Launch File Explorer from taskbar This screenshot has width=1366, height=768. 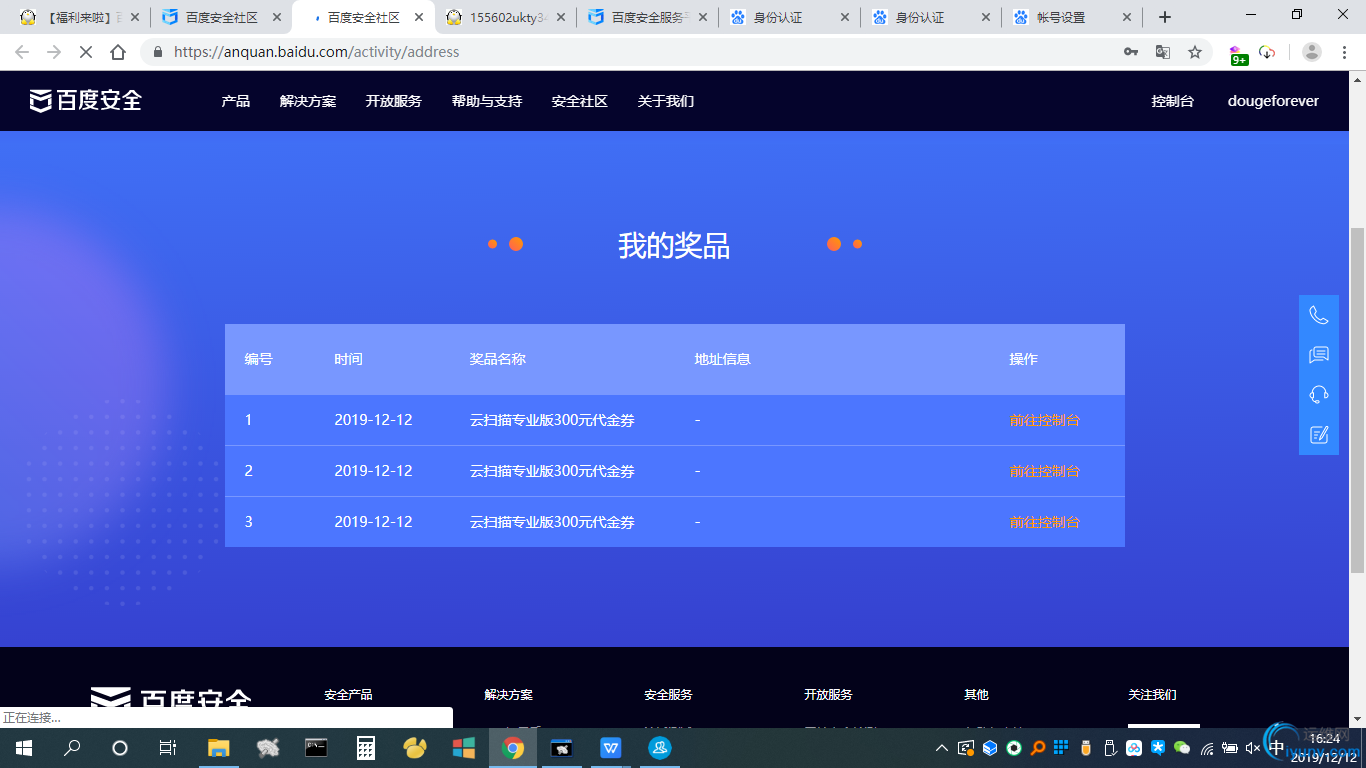(218, 748)
